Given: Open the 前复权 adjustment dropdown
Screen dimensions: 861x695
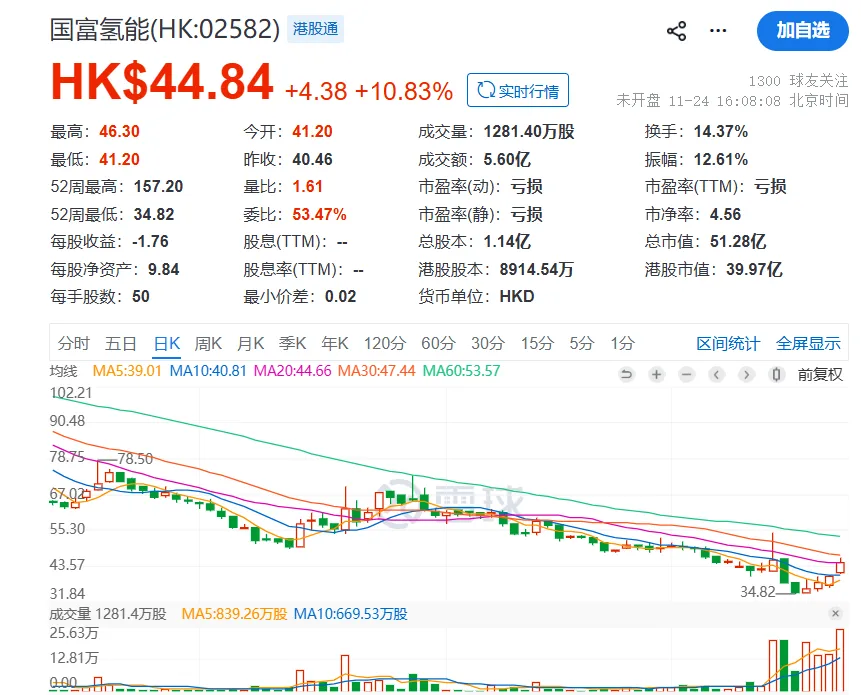Looking at the screenshot, I should (820, 375).
